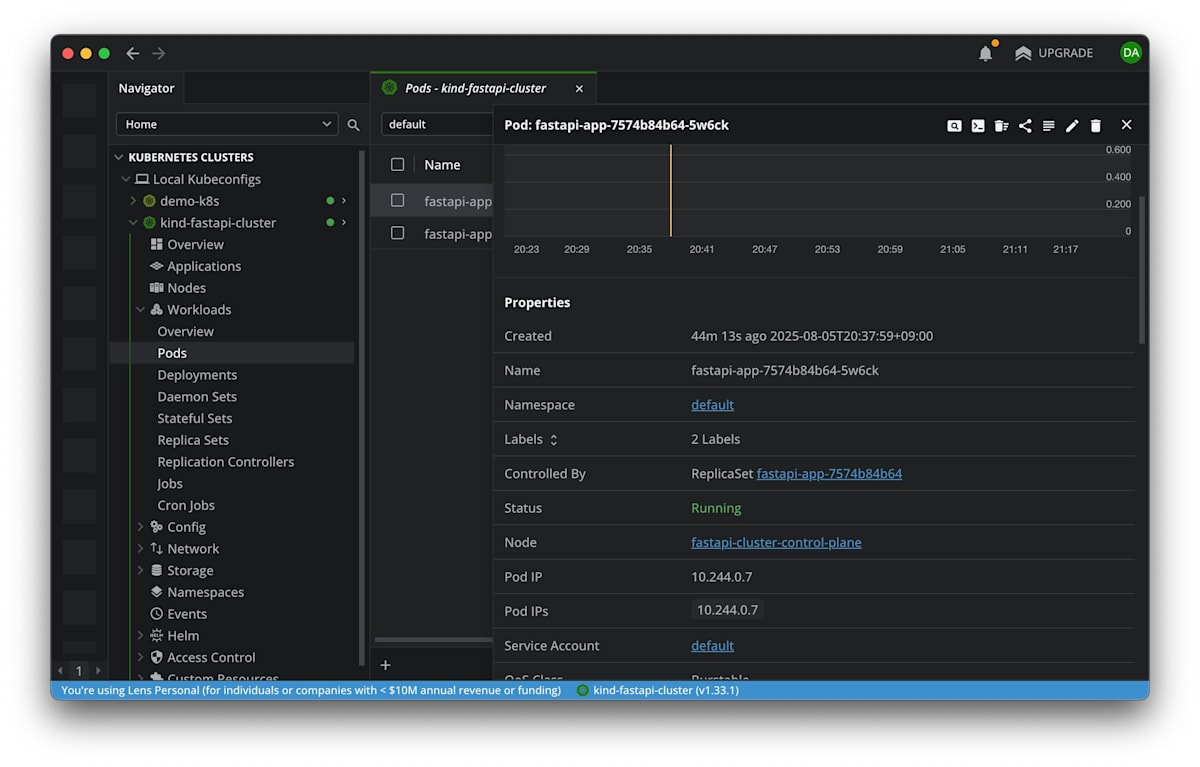1200x767 pixels.
Task: Follow the Service Account default link
Action: click(712, 646)
